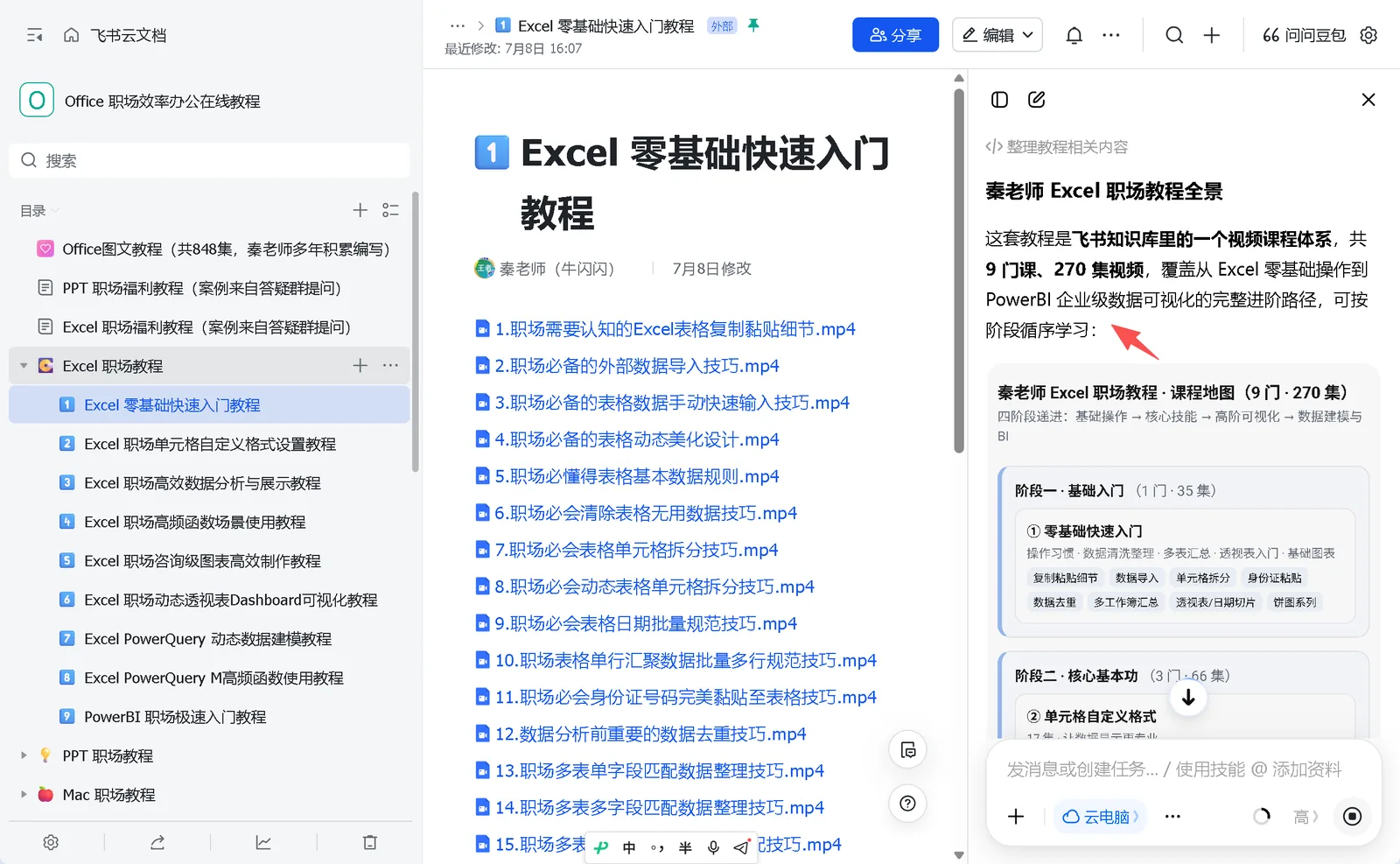The width and height of the screenshot is (1400, 864).
Task: Open the Office 职场效率办公在线教程 logo
Action: (37, 101)
